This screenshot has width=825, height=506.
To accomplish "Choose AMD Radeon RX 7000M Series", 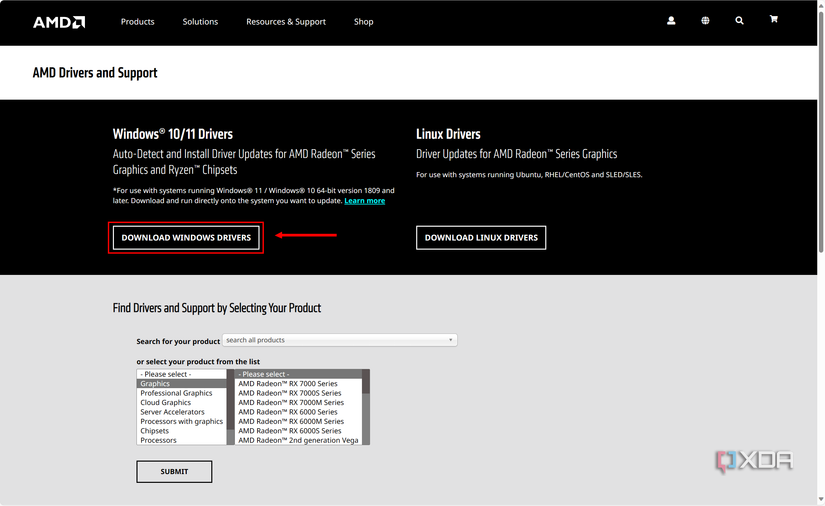I will 298,402.
